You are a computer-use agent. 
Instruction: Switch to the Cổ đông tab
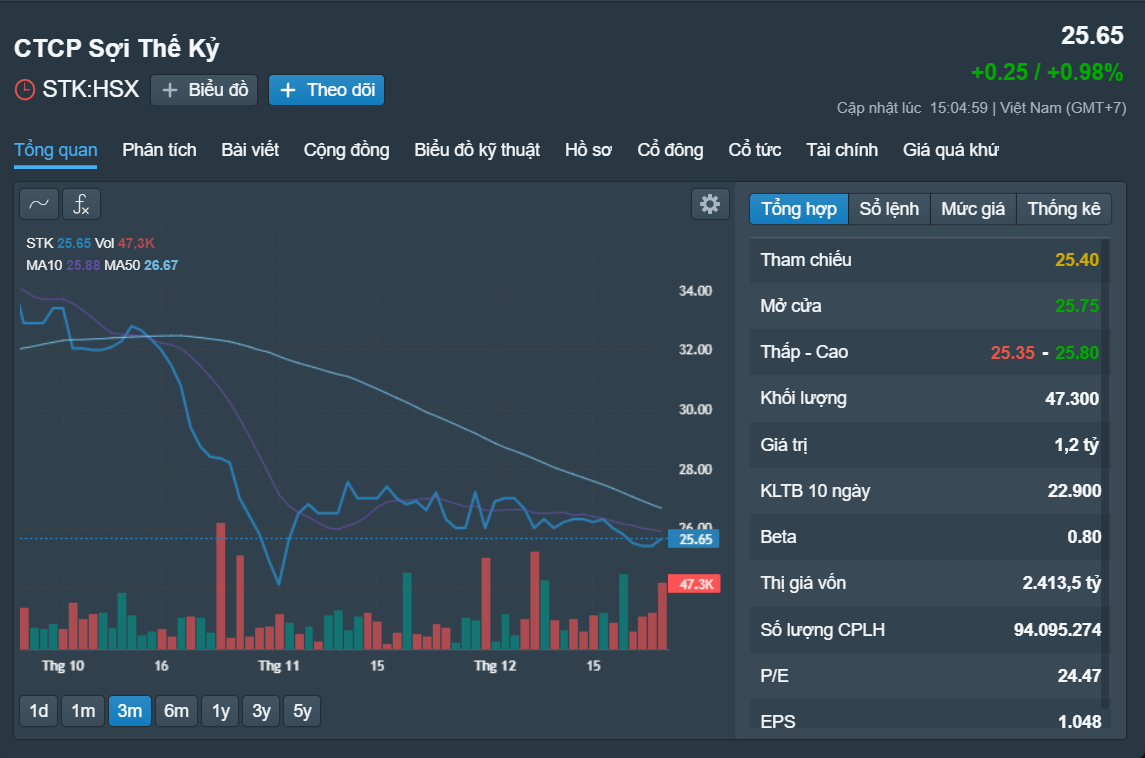670,150
